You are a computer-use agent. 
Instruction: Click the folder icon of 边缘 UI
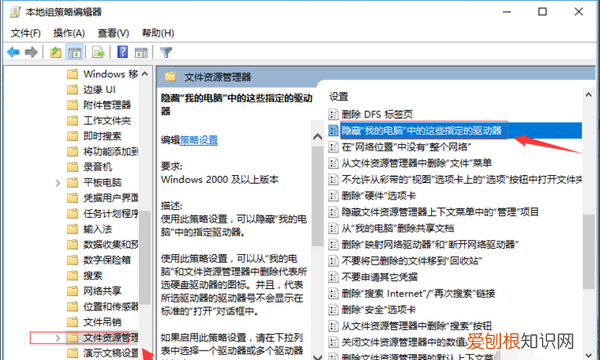pos(72,90)
